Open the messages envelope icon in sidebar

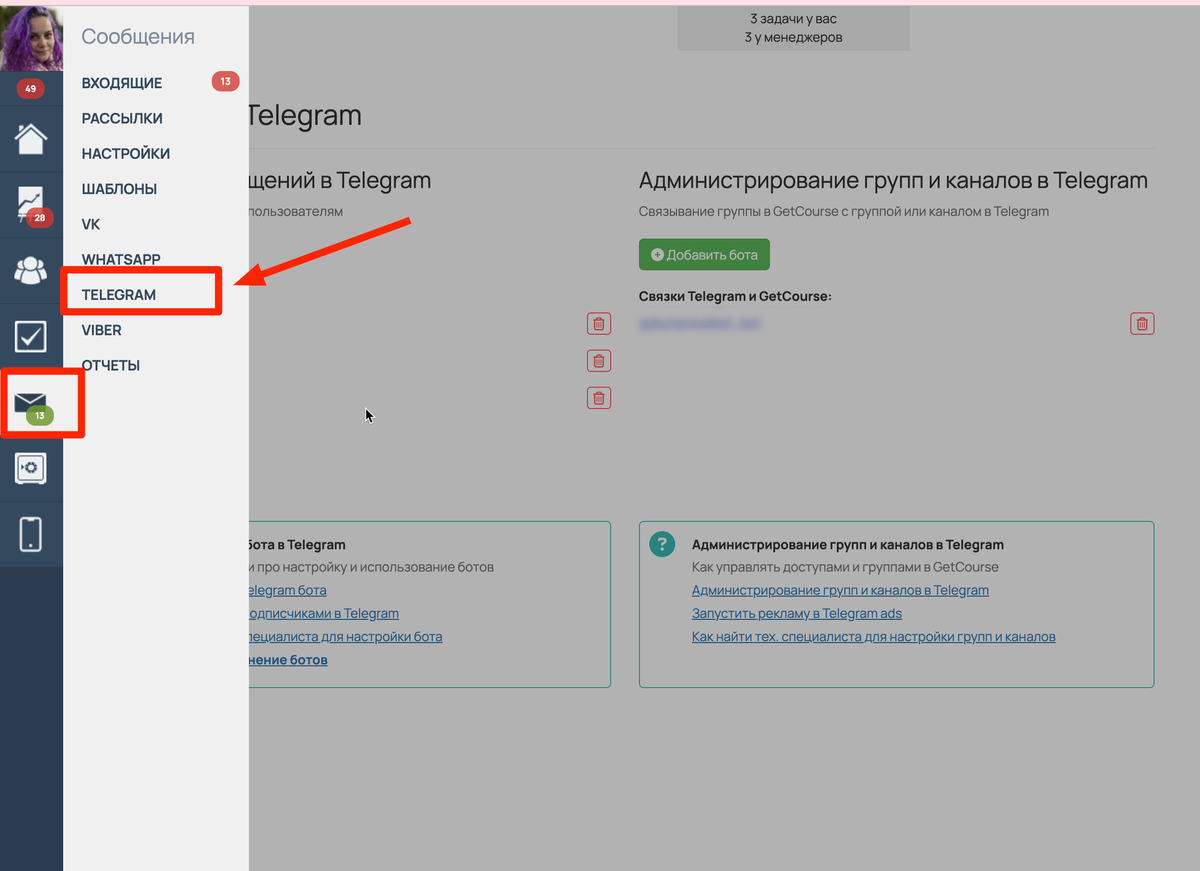[31, 403]
